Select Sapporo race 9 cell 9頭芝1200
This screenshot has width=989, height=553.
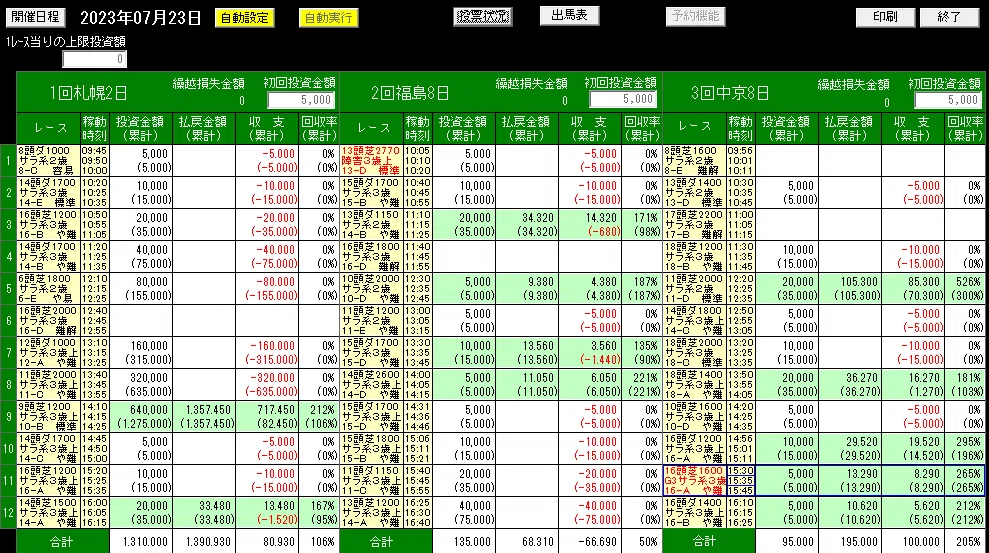49,417
